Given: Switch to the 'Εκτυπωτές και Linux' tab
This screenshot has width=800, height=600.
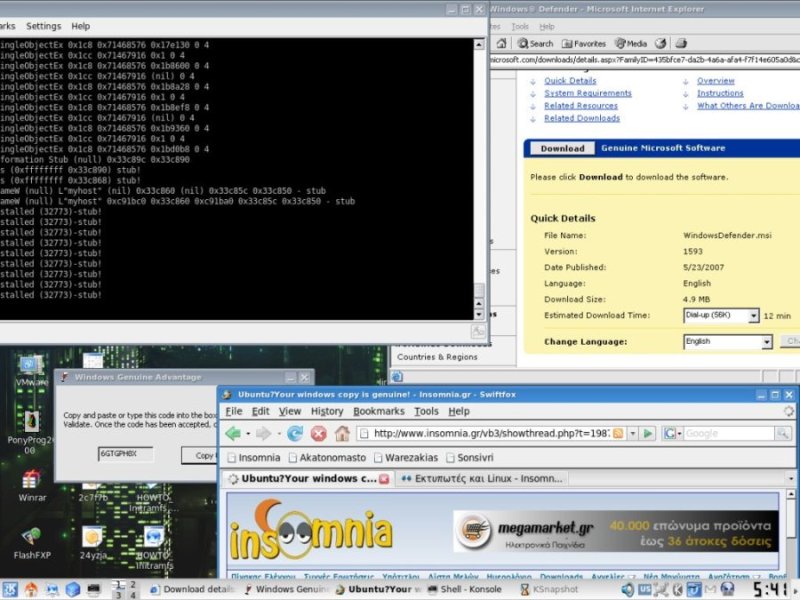Looking at the screenshot, I should [x=482, y=479].
